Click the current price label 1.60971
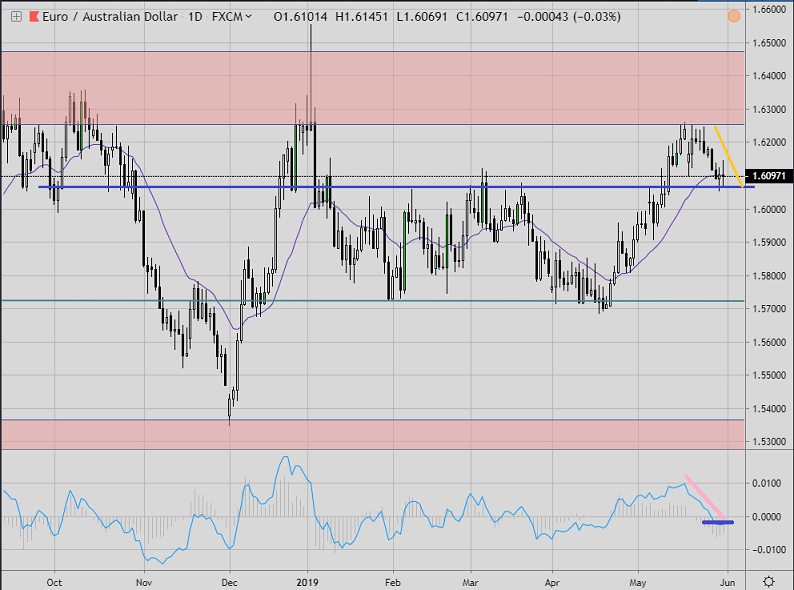This screenshot has height=590, width=794. 769,176
